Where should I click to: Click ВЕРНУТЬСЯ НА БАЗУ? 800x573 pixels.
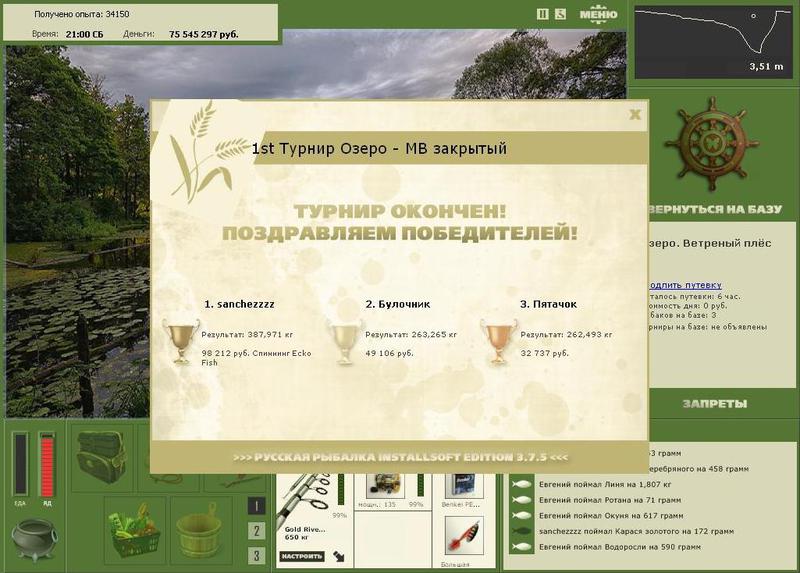tap(716, 209)
